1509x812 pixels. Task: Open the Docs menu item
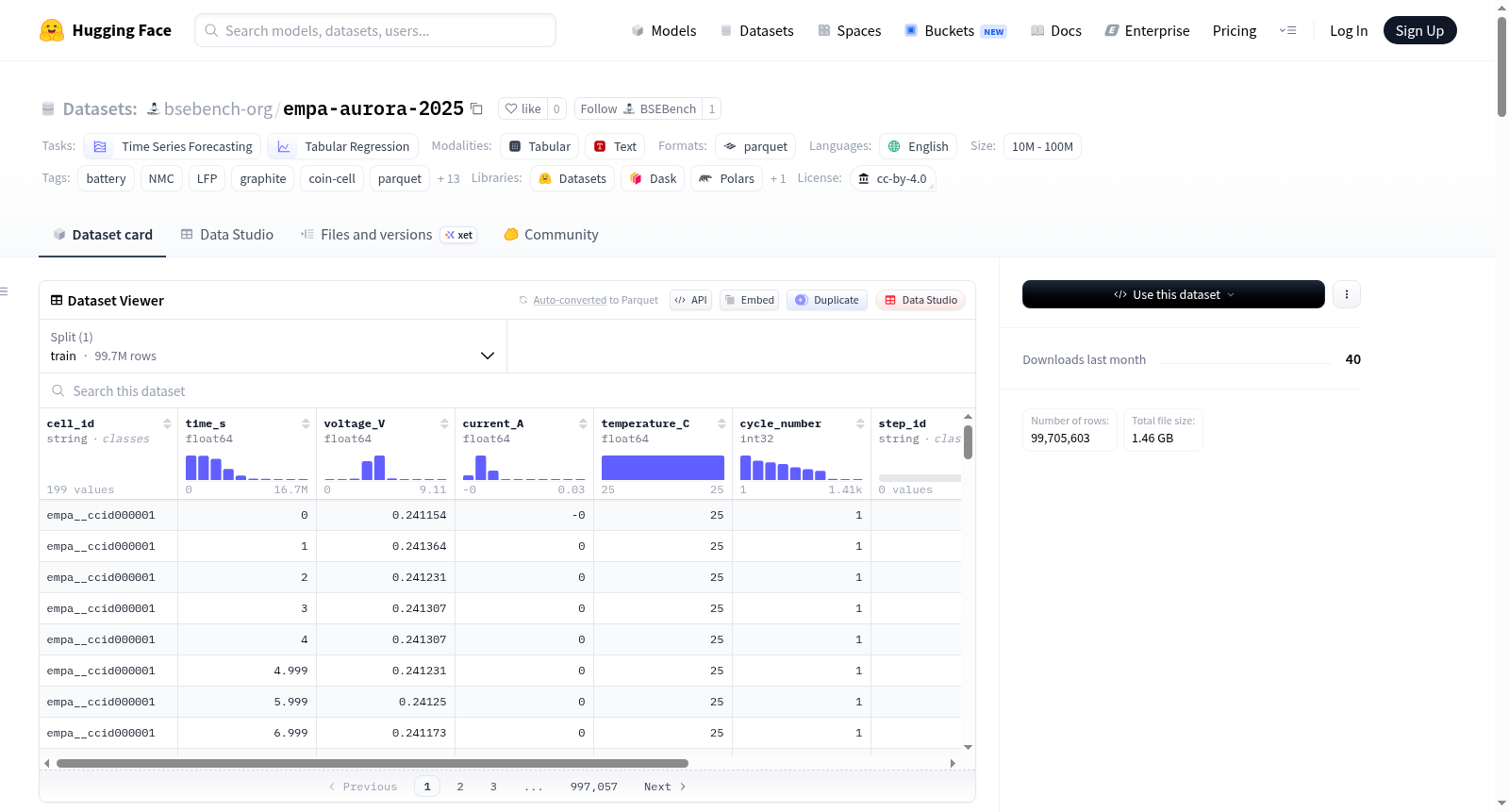coord(1056,30)
